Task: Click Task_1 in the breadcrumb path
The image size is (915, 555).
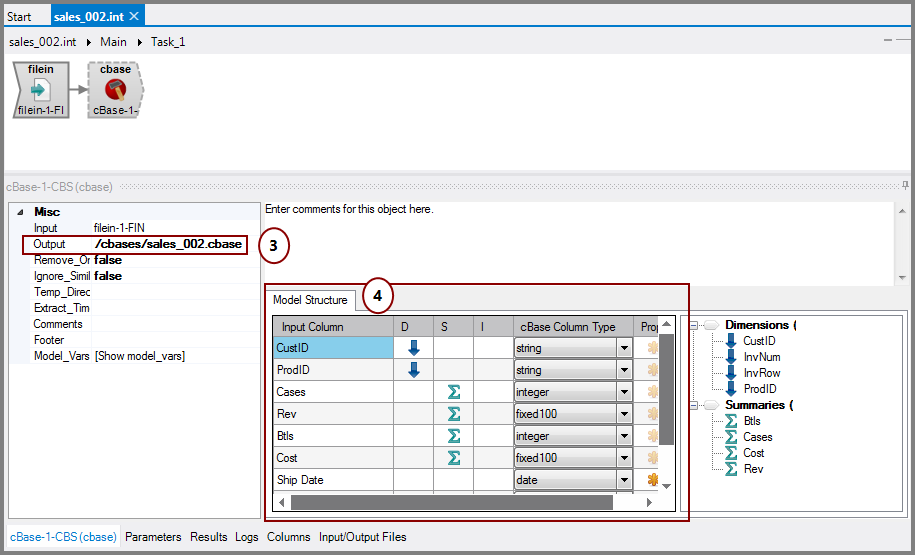Action: [x=168, y=42]
